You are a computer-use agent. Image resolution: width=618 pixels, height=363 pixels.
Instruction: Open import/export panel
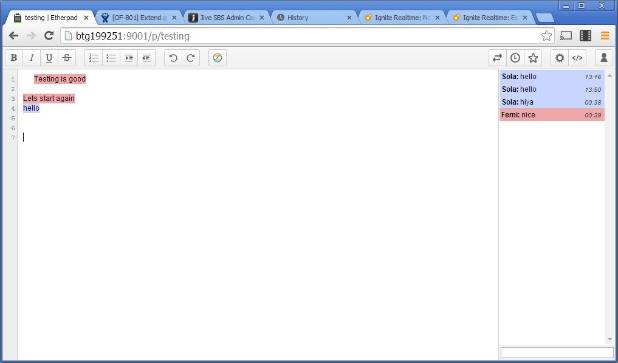pos(497,58)
